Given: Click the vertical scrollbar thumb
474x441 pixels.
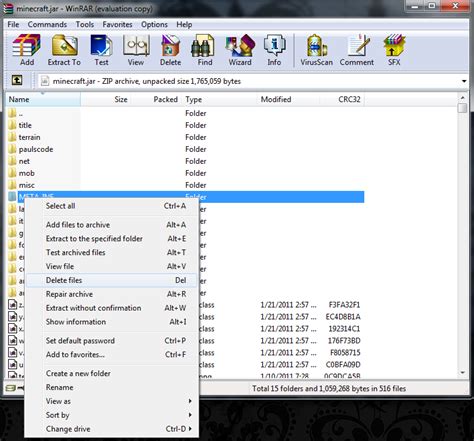Looking at the screenshot, I should pyautogui.click(x=462, y=108).
